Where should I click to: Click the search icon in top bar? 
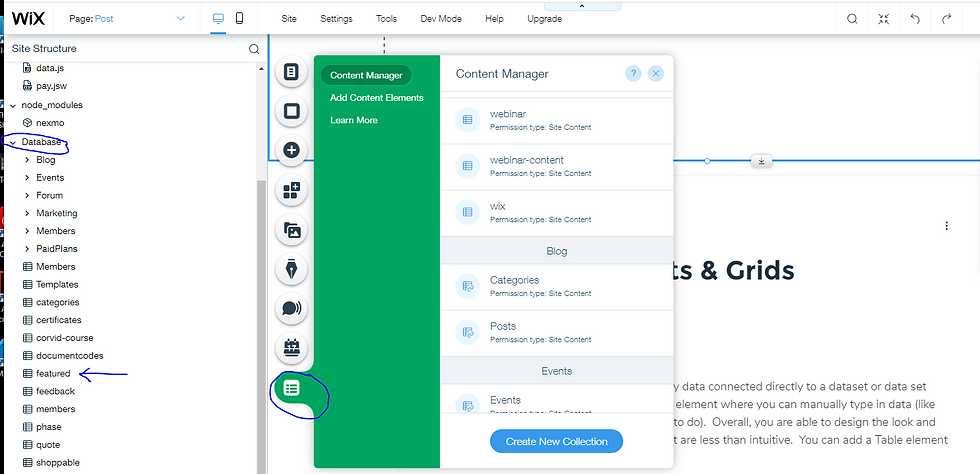(852, 19)
